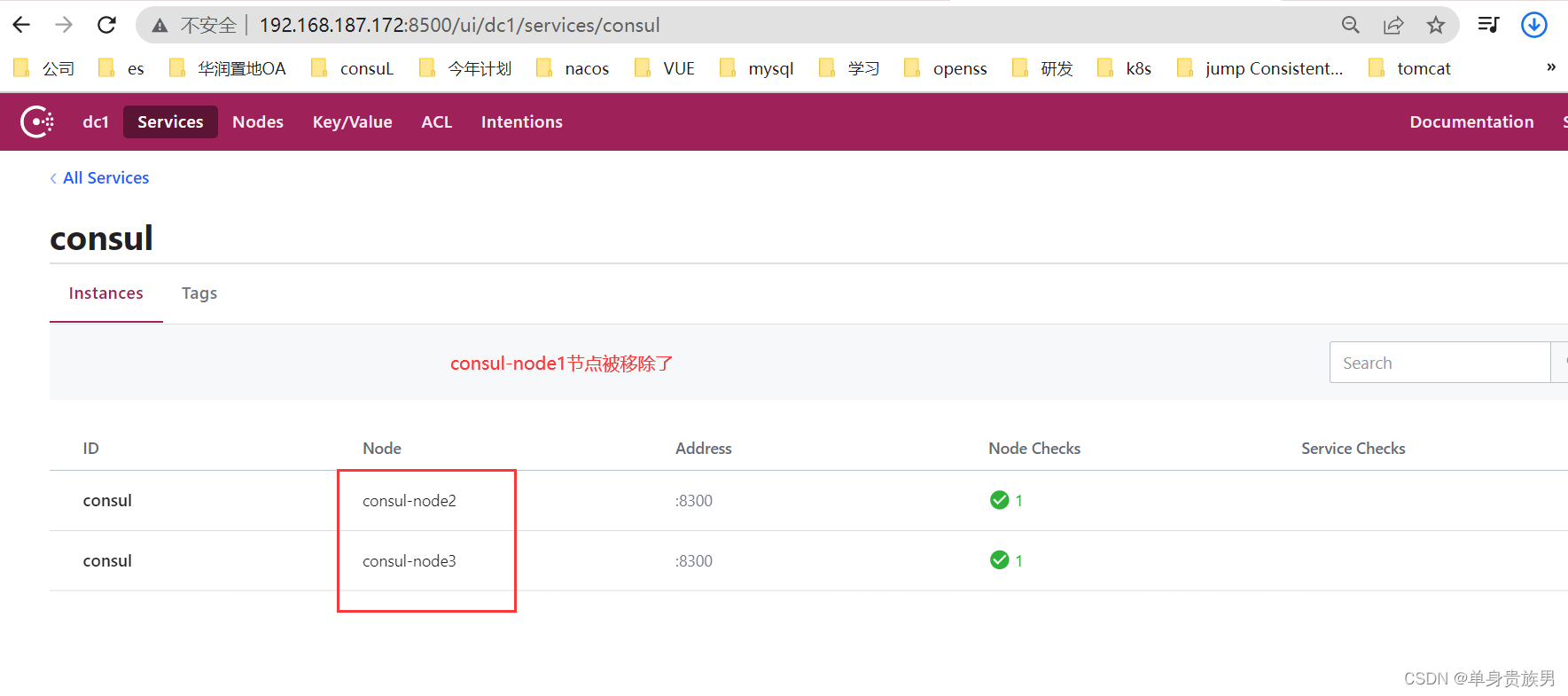Screen dimensions: 1568x696
Task: Open the Key/Value nav item
Action: click(352, 121)
